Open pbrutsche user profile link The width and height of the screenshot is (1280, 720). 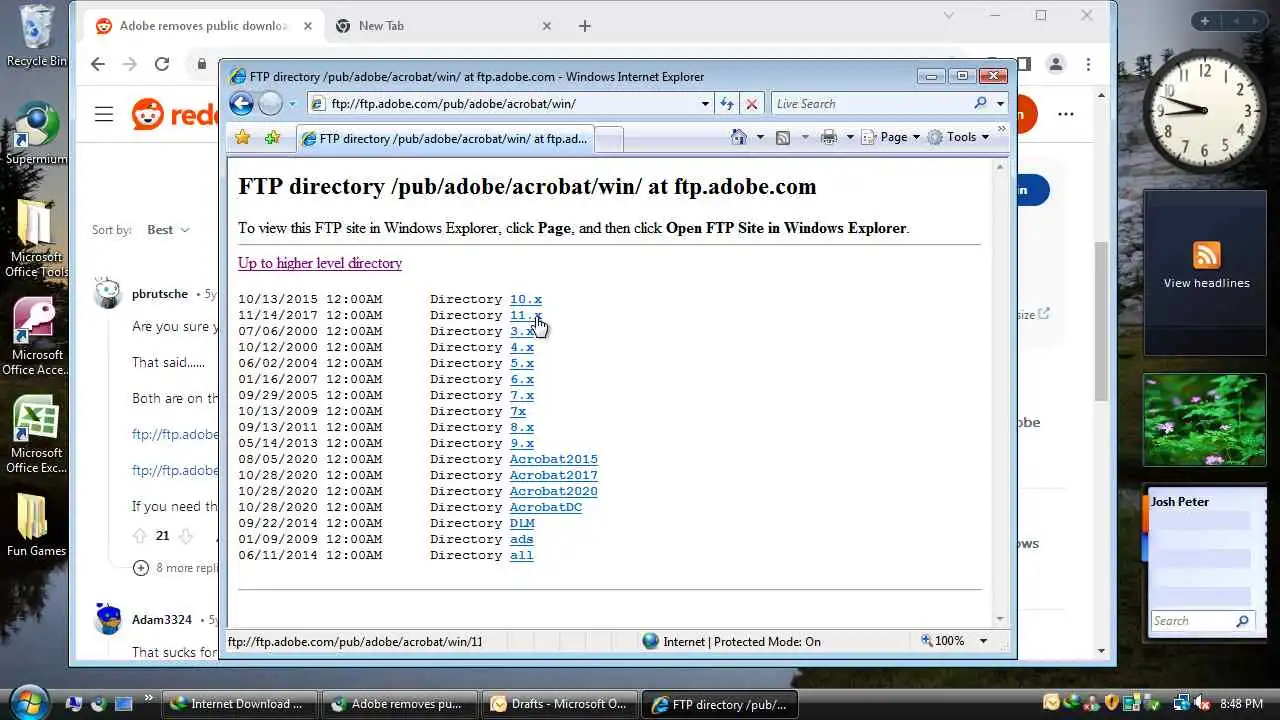[x=160, y=294]
